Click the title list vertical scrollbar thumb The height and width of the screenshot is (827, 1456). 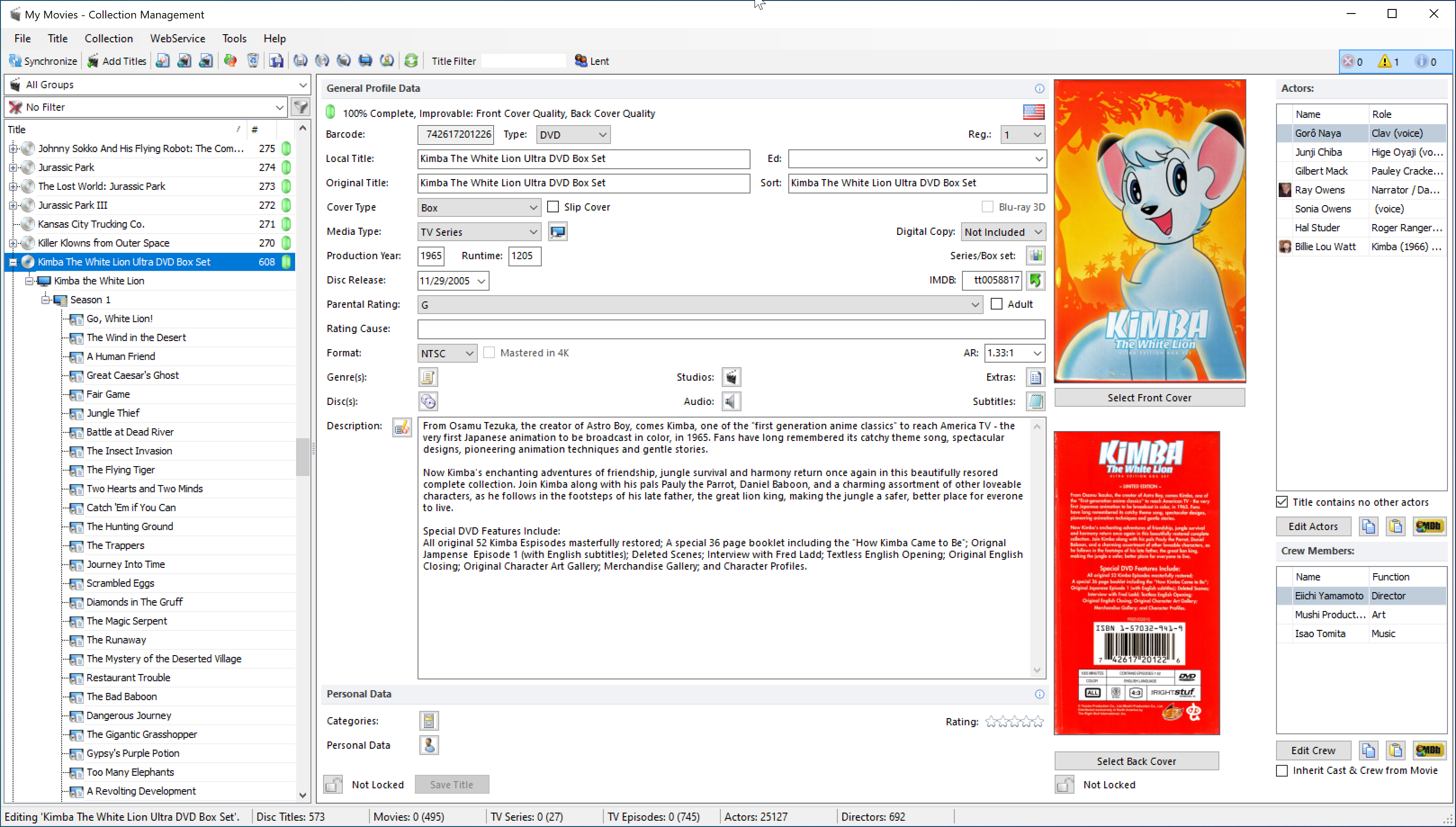tap(303, 457)
